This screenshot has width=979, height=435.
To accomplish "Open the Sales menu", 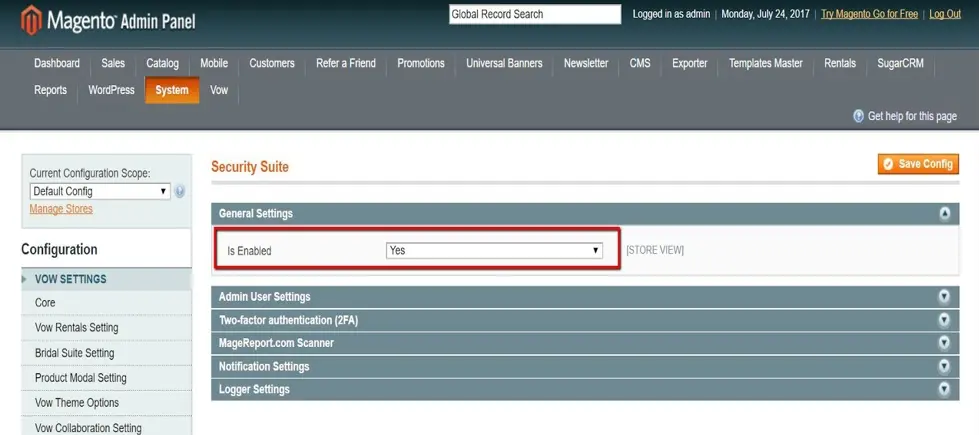I will 113,63.
